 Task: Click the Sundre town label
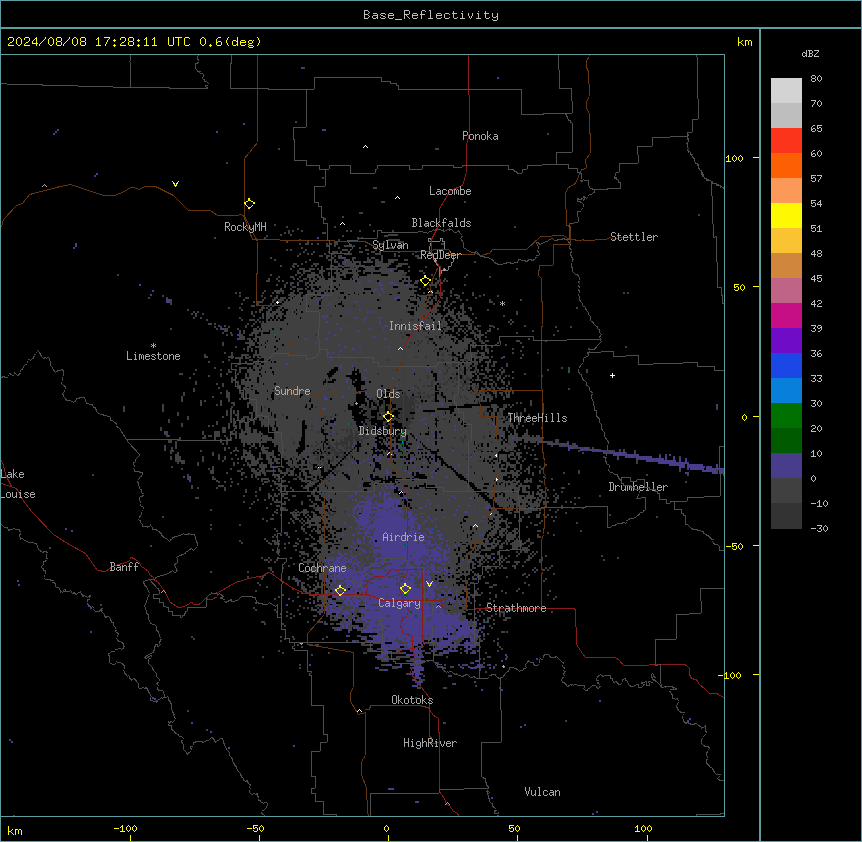[292, 391]
